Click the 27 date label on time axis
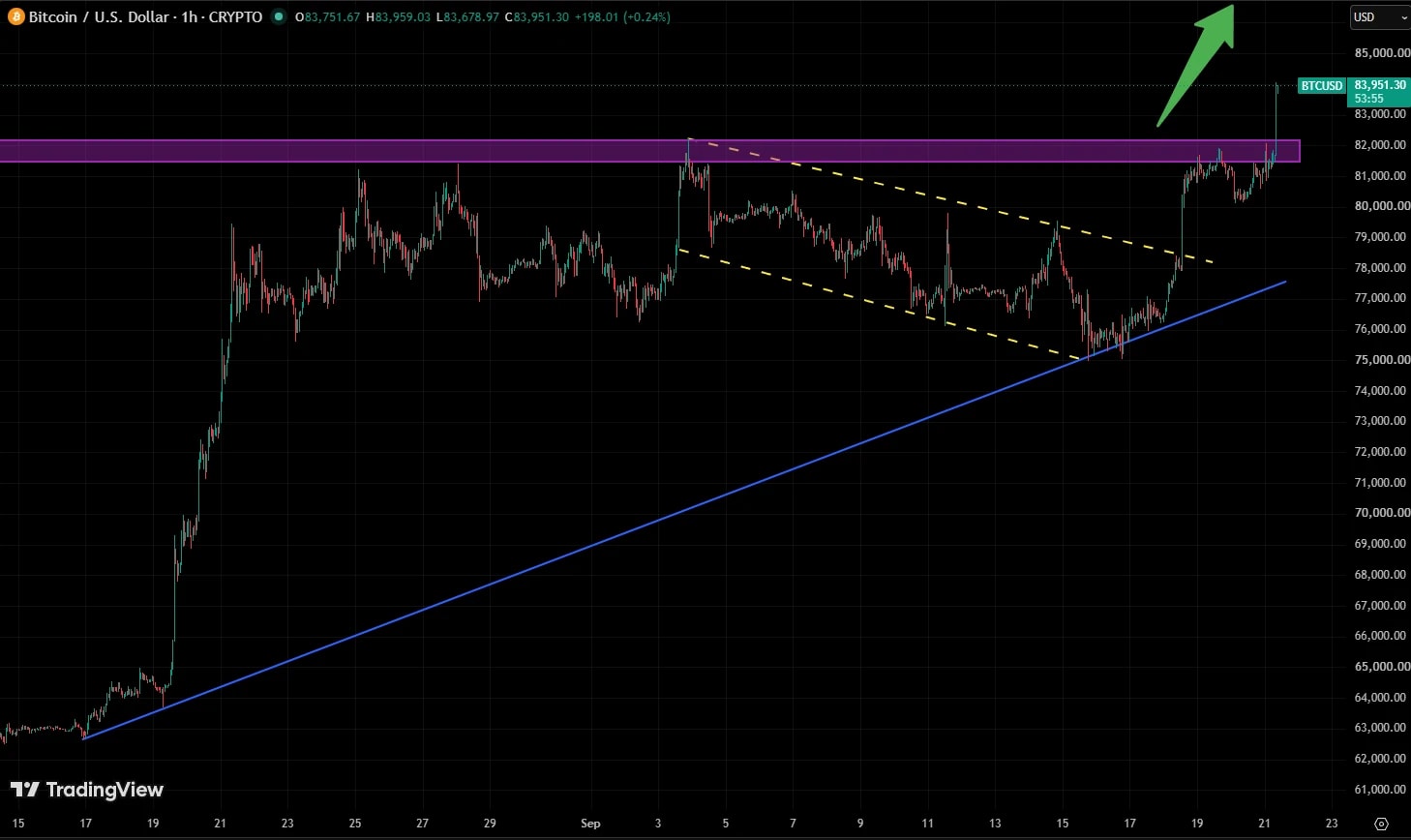Image resolution: width=1411 pixels, height=840 pixels. pos(422,824)
